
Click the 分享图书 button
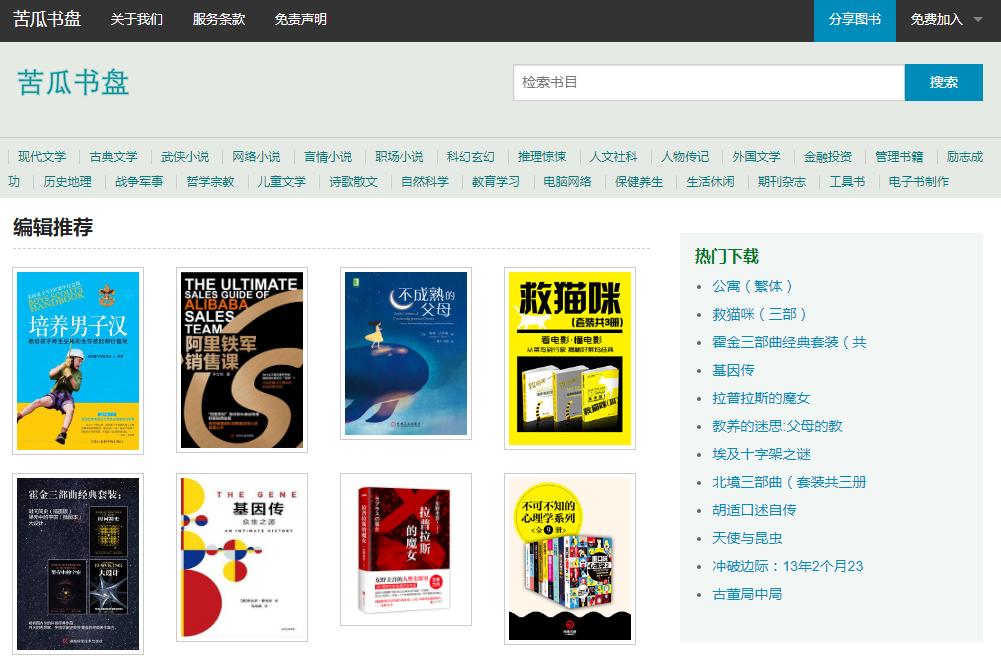coord(854,19)
